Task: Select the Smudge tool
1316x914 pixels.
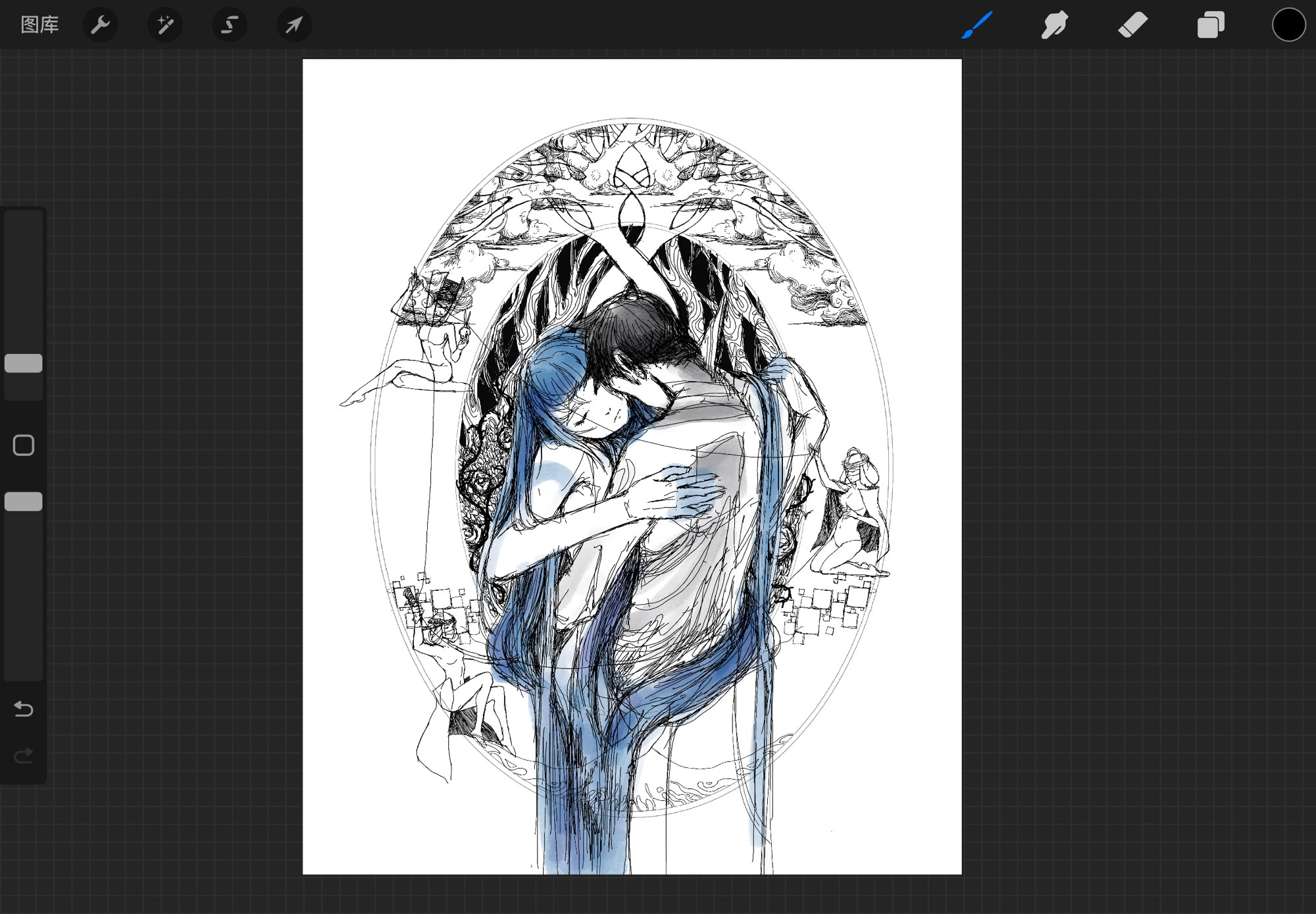Action: point(1055,25)
